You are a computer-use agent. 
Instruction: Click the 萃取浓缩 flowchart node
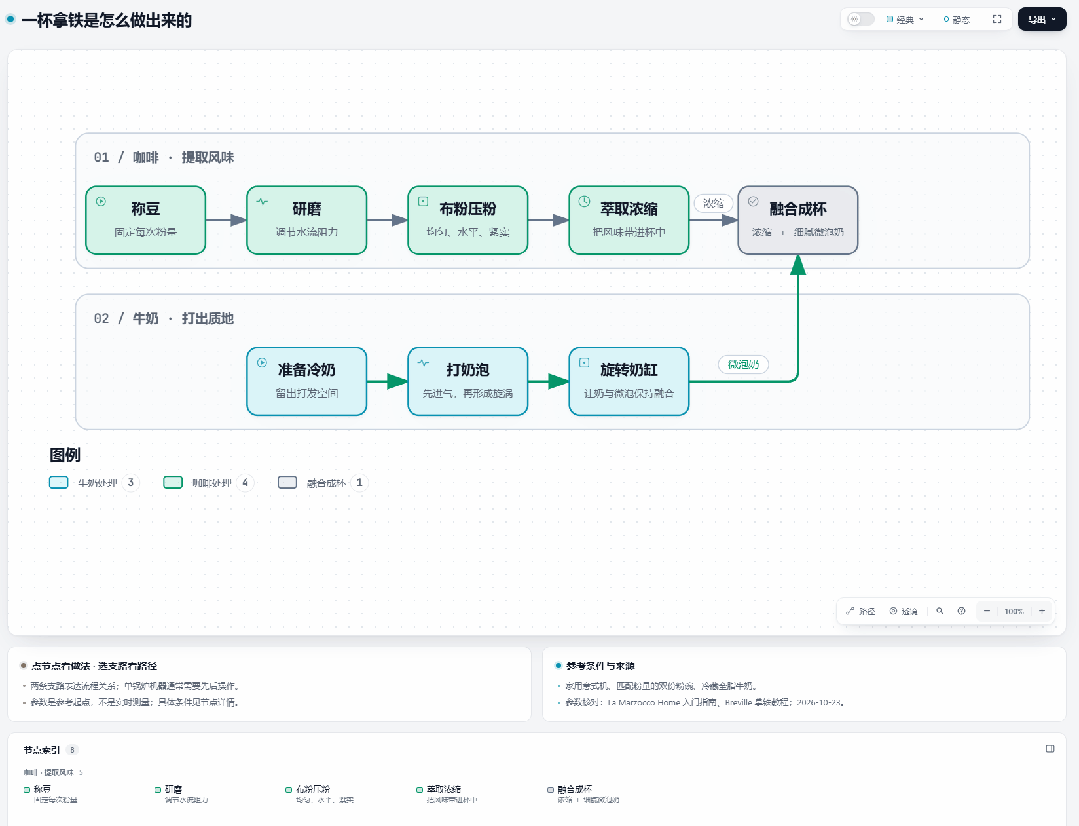pyautogui.click(x=629, y=220)
